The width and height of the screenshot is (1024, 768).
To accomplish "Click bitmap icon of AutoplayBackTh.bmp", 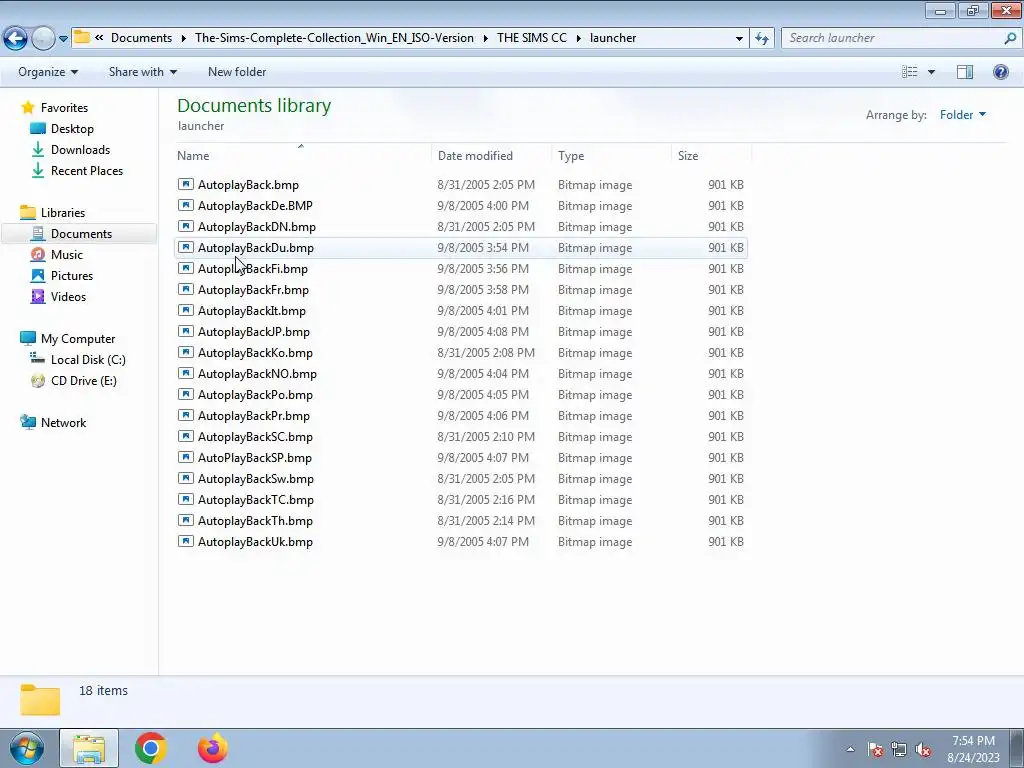I will (185, 520).
